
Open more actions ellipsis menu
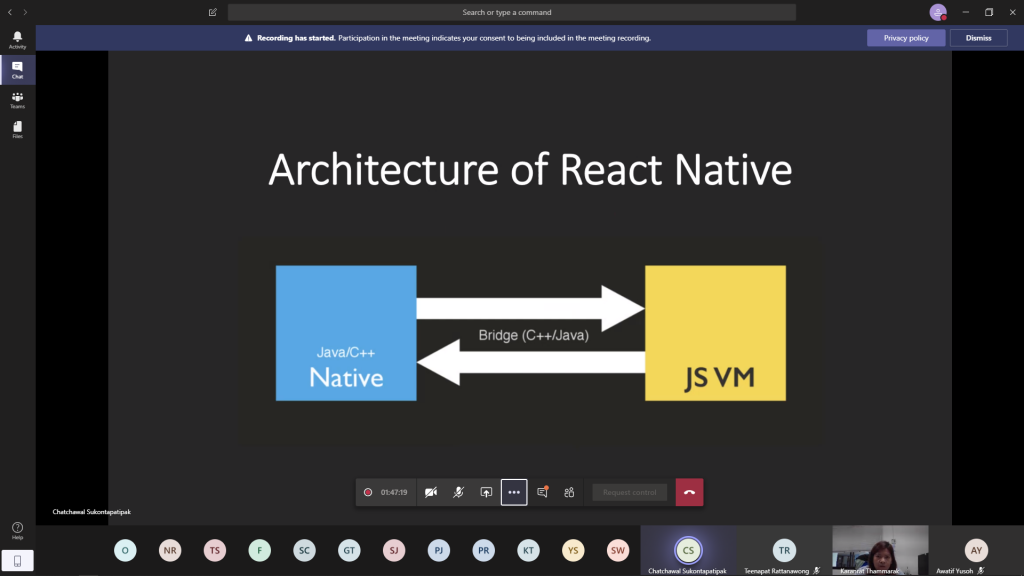(x=514, y=492)
